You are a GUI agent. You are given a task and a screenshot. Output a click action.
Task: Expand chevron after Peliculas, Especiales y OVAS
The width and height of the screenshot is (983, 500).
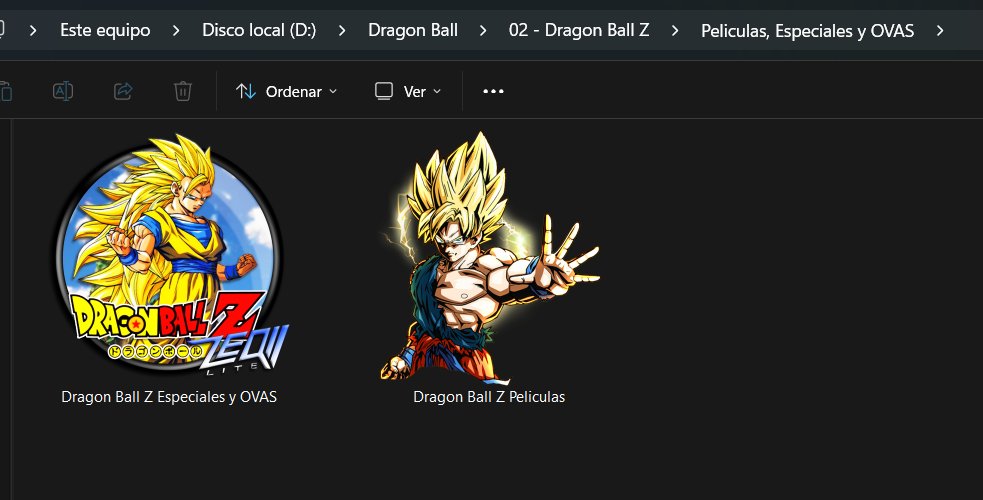(x=940, y=30)
